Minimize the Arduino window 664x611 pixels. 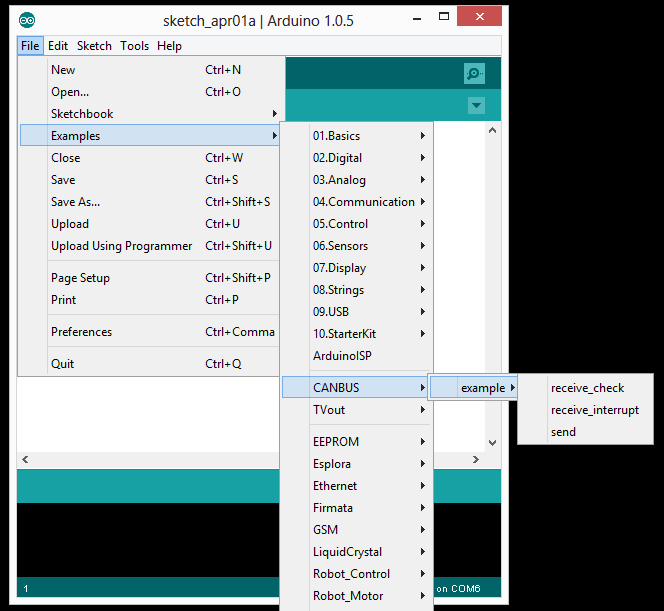coord(417,18)
